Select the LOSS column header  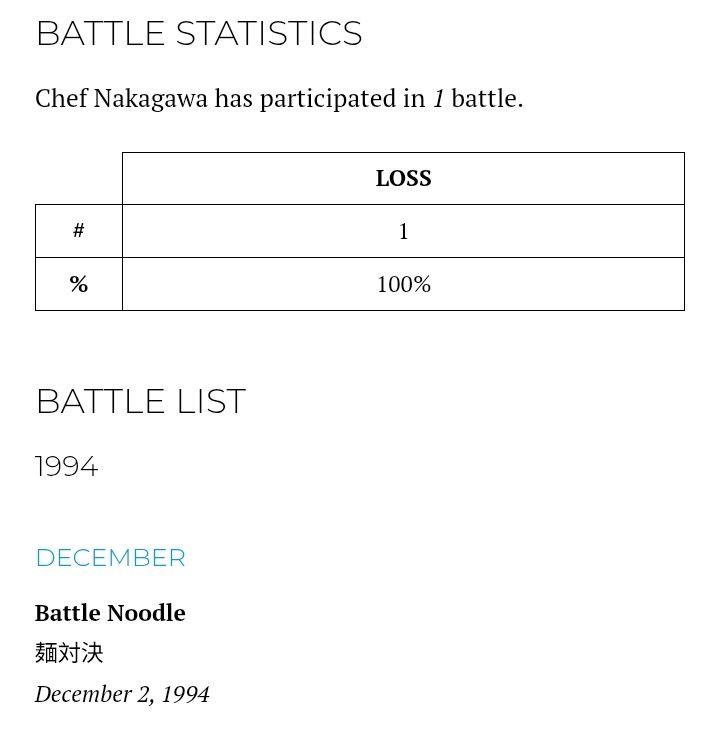(x=403, y=179)
